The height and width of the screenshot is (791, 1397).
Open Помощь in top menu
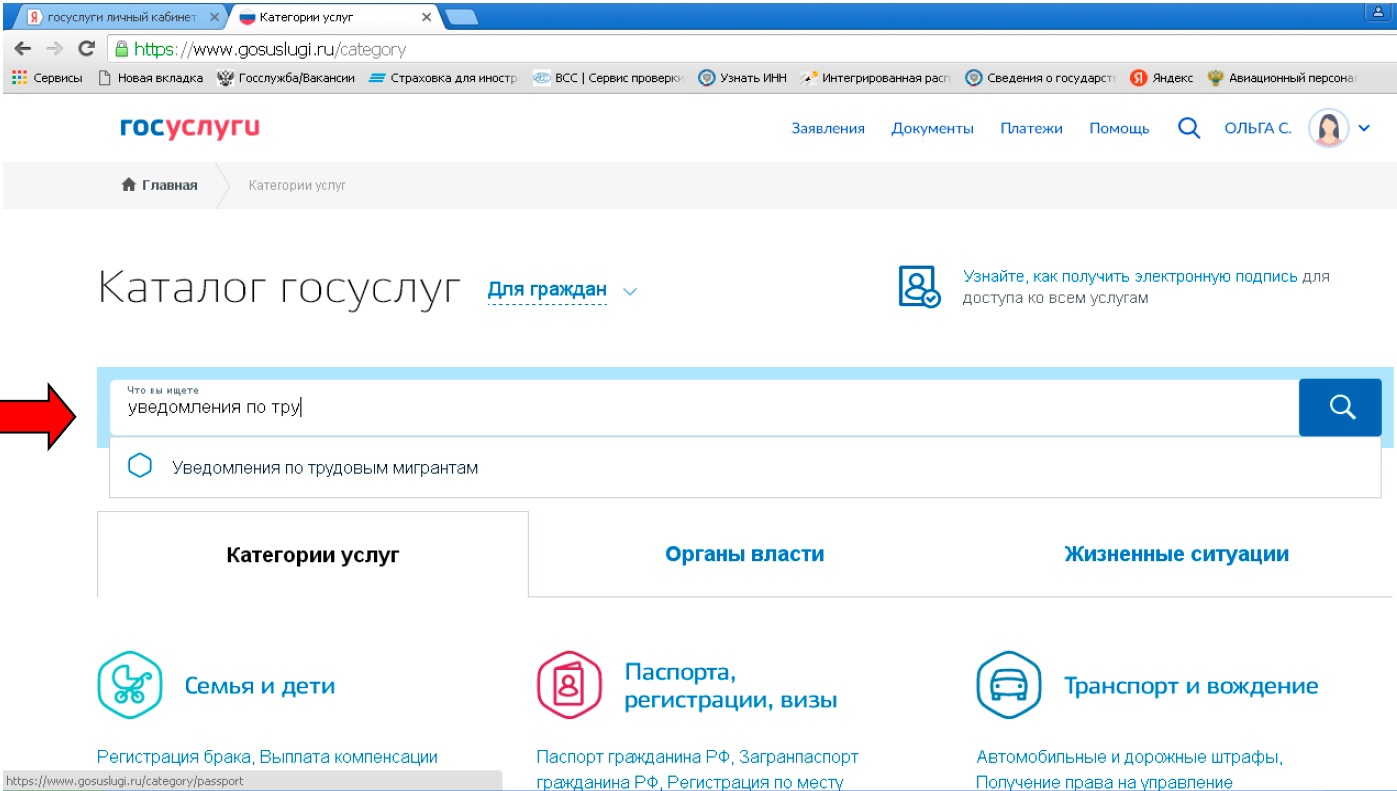[1119, 128]
